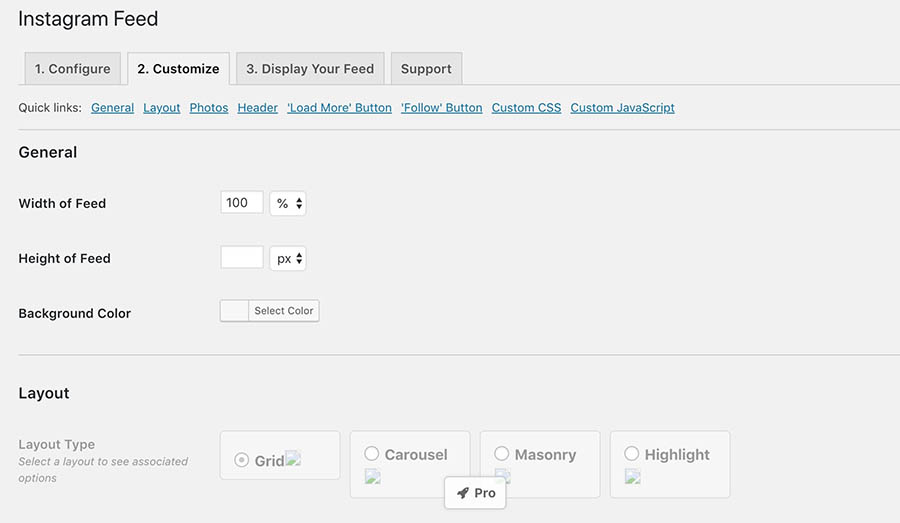Jump to the Custom JavaScript quick link
Image resolution: width=900 pixels, height=523 pixels.
(622, 108)
